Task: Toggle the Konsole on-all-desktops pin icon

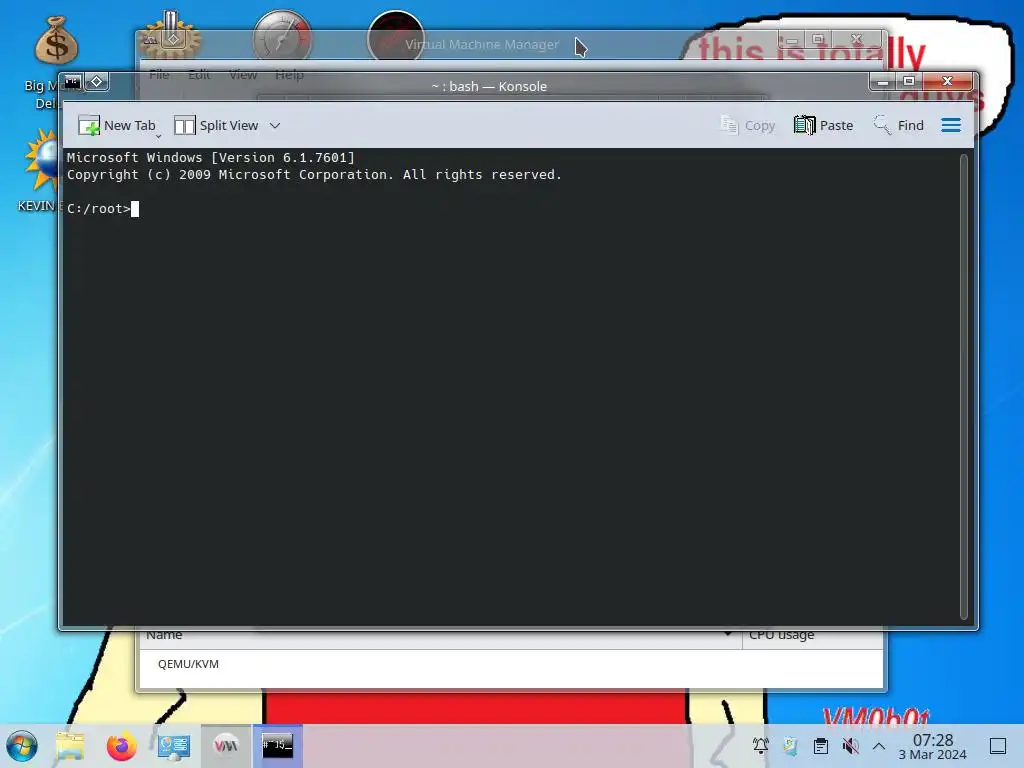Action: (97, 82)
